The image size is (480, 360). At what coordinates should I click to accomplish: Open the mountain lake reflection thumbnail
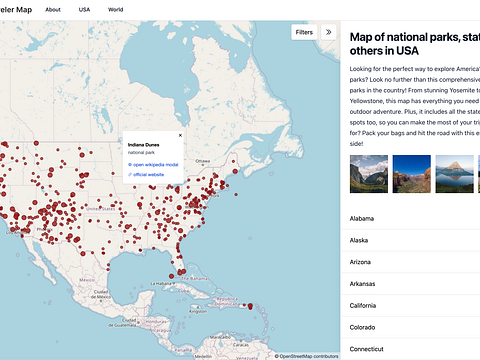(x=455, y=174)
